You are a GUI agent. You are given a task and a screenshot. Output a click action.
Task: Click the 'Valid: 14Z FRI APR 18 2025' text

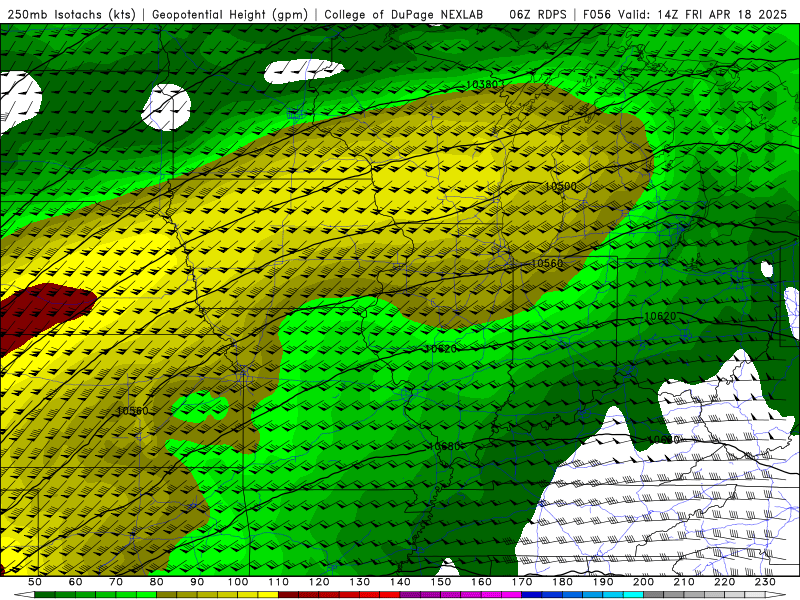703,15
